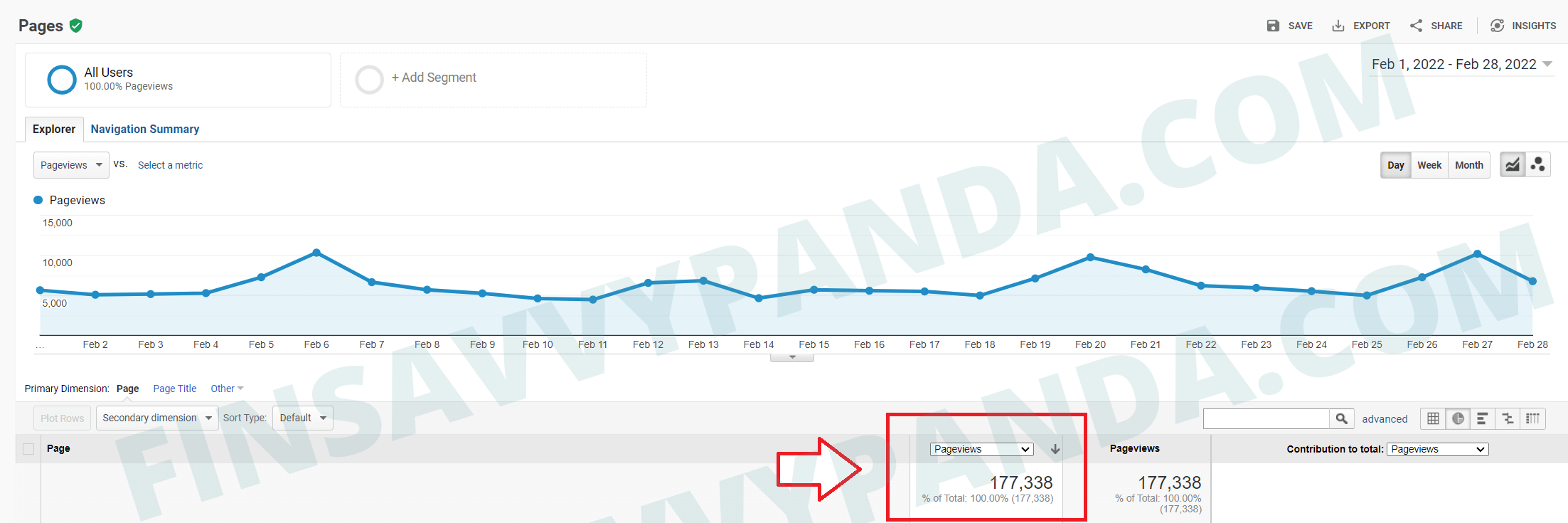Click the table search magnifier button
The width and height of the screenshot is (1568, 523).
[x=1341, y=419]
